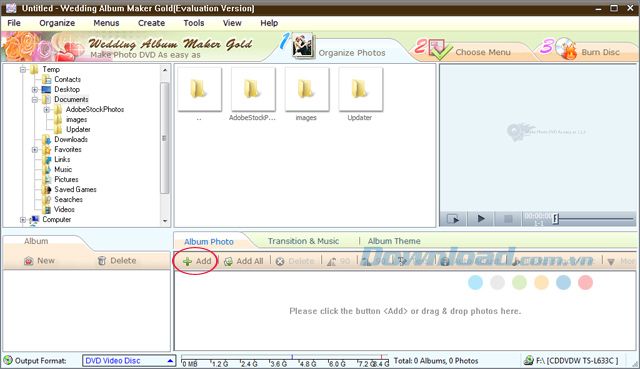The image size is (640, 369).
Task: Open the Create menu
Action: coord(151,23)
